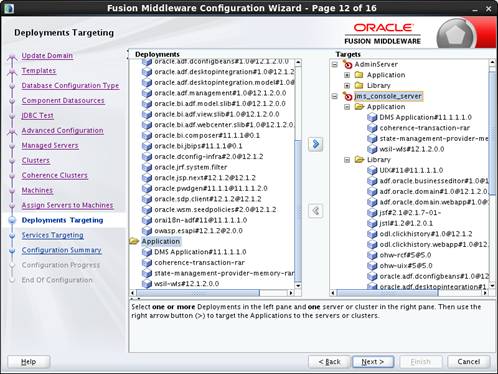Click cube icon of DMS Application in Deployments
The height and width of the screenshot is (374, 498).
[147, 252]
